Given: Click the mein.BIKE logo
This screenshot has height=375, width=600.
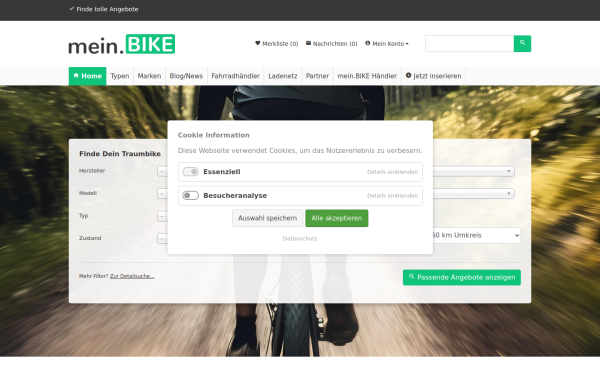Looking at the screenshot, I should click(122, 44).
